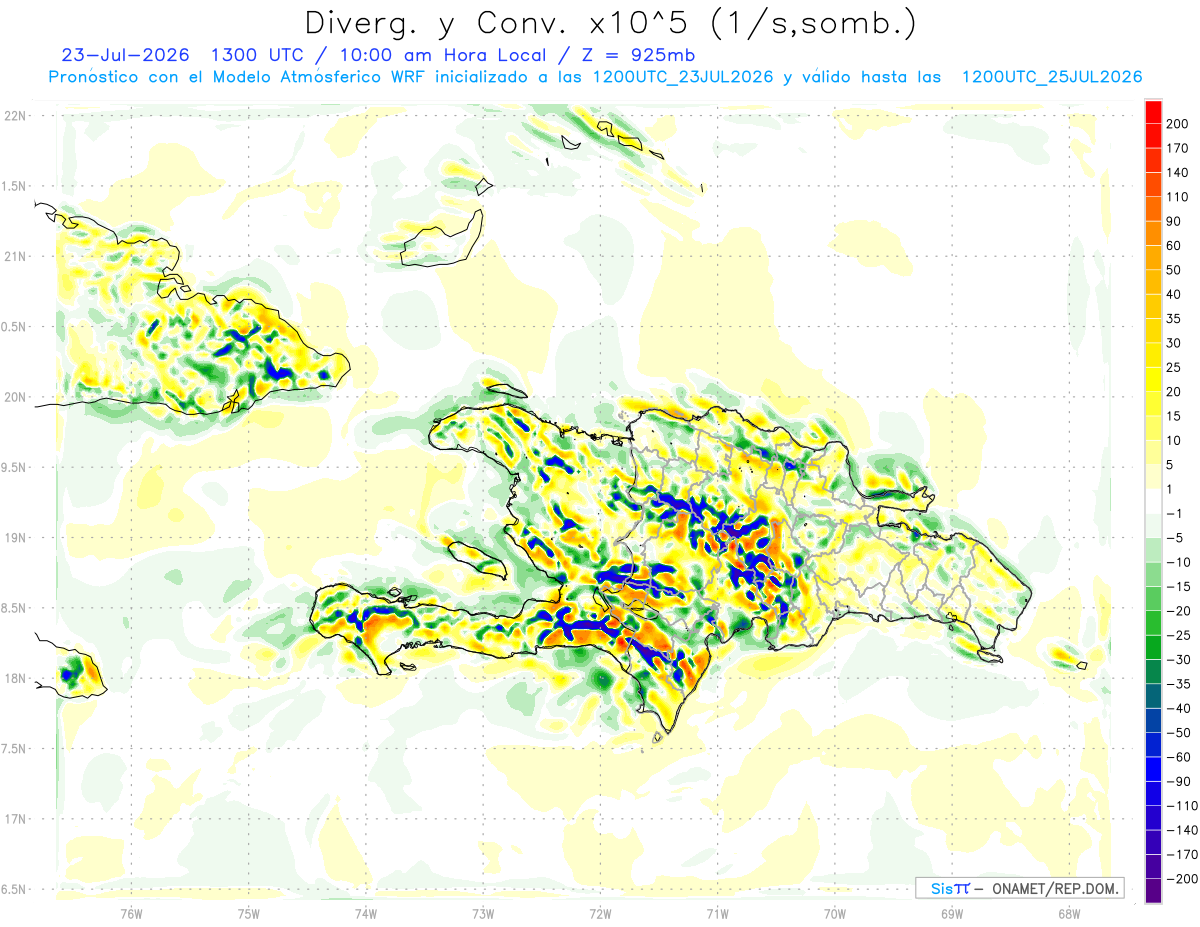Click the "22N" latitude label
1200x927 pixels.
tap(14, 116)
